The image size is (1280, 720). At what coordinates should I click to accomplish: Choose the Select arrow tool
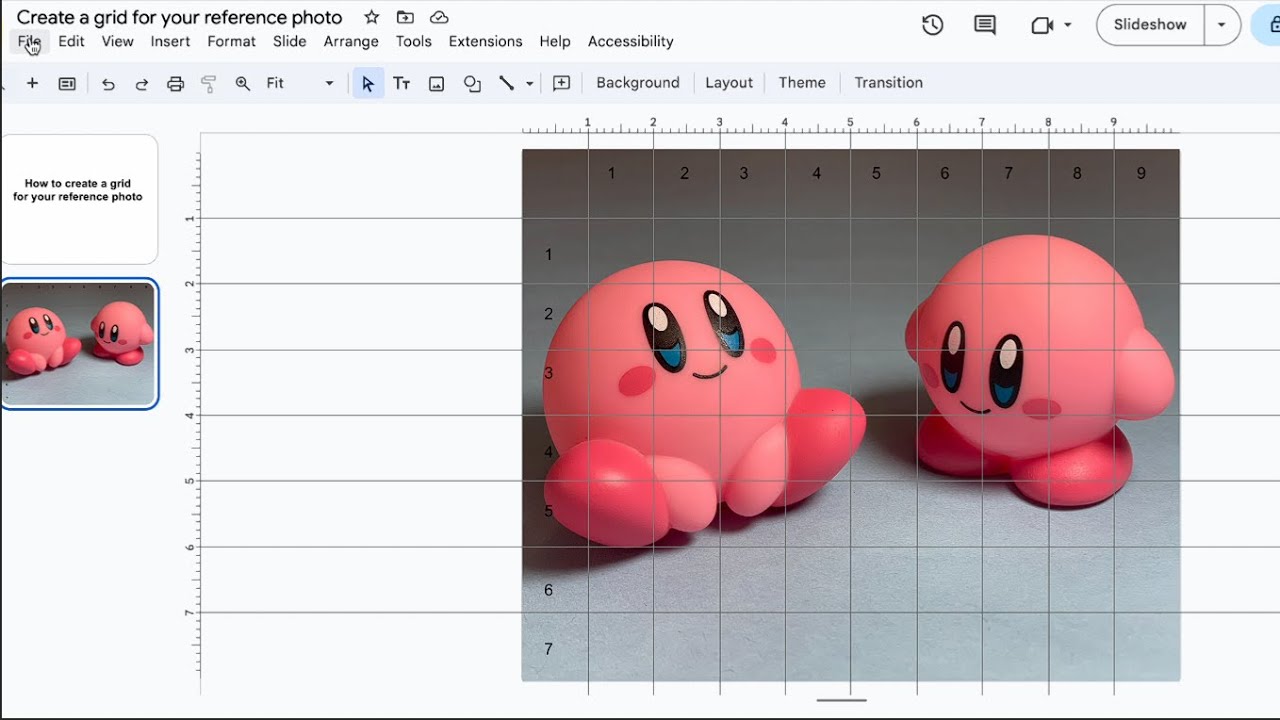(x=368, y=84)
